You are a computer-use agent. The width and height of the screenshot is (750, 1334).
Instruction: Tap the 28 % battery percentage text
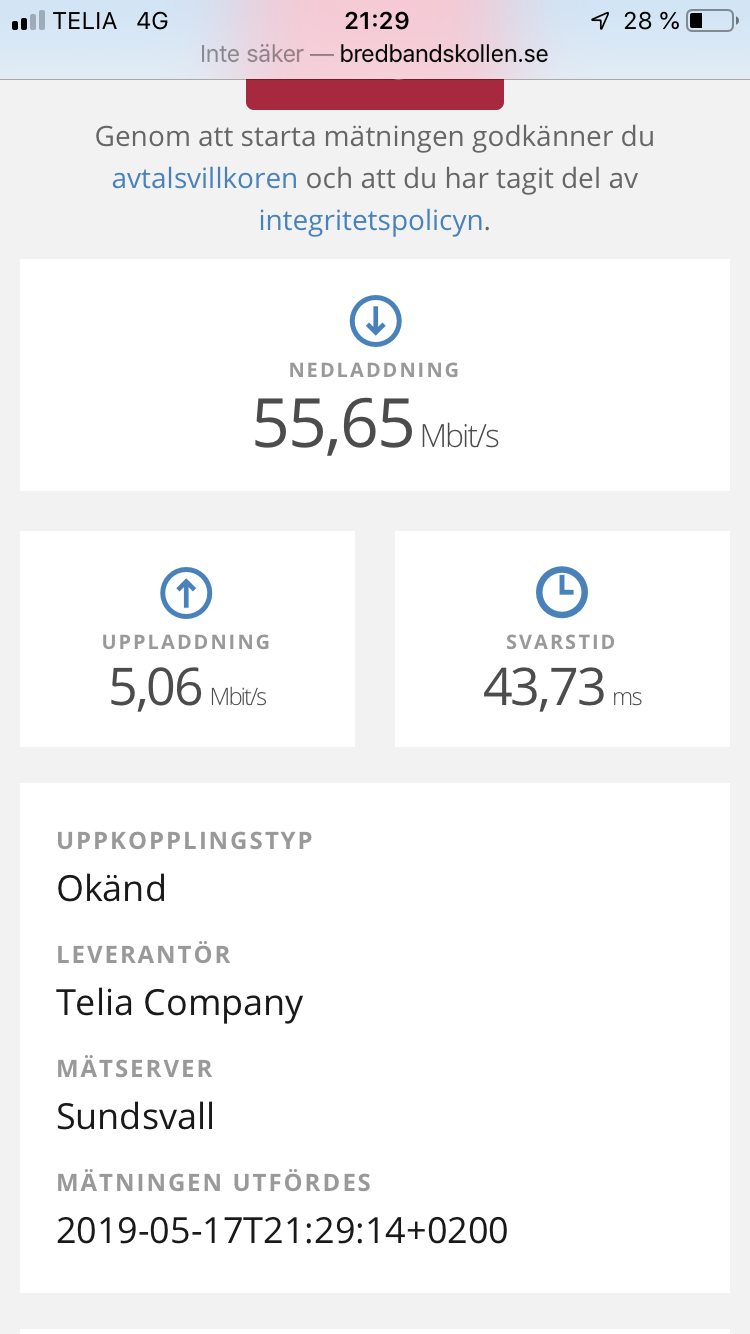(651, 21)
